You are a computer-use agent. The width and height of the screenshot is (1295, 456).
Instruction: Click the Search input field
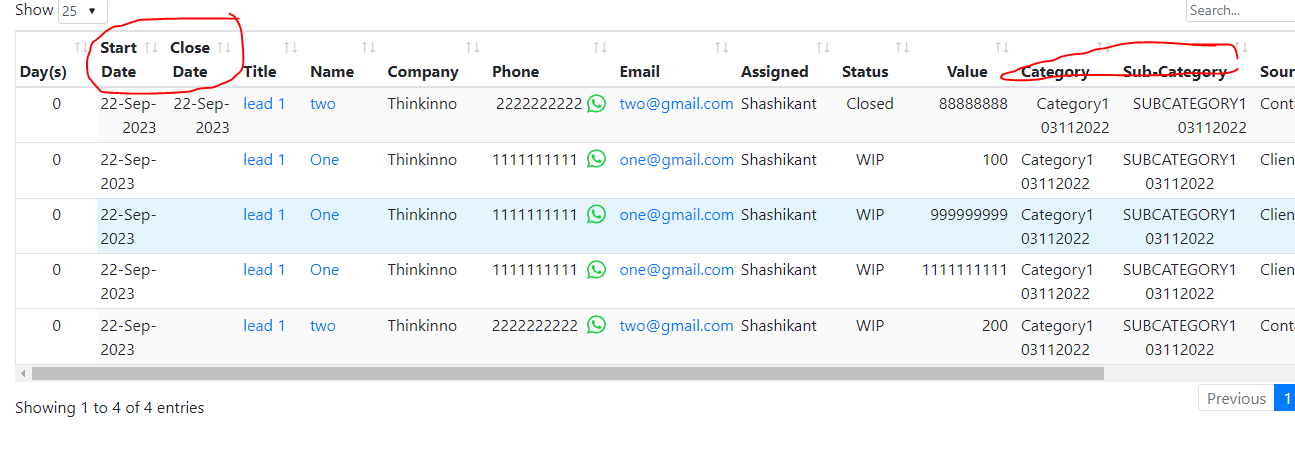pos(1240,10)
